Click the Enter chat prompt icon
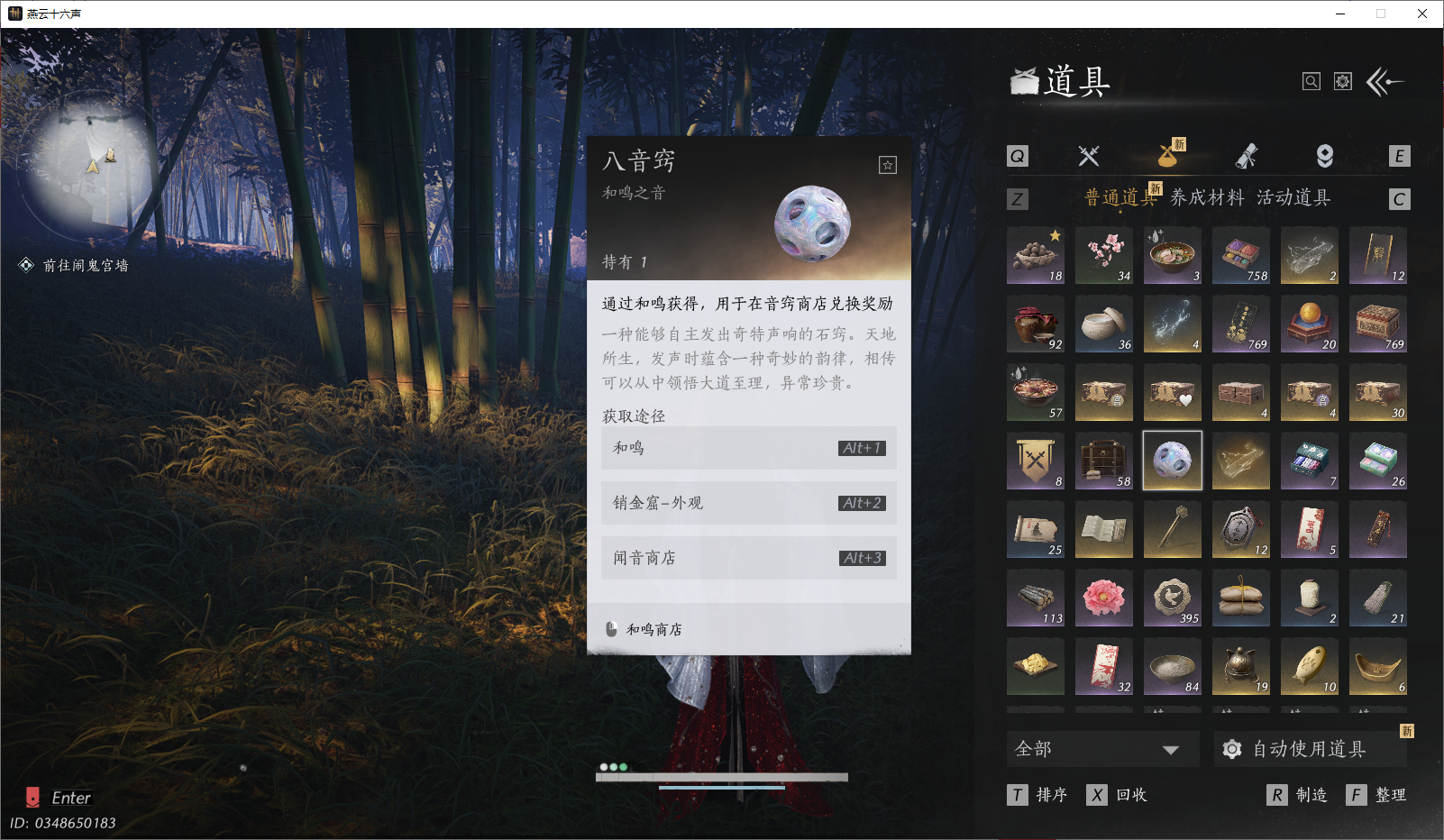Image resolution: width=1444 pixels, height=840 pixels. tap(32, 797)
